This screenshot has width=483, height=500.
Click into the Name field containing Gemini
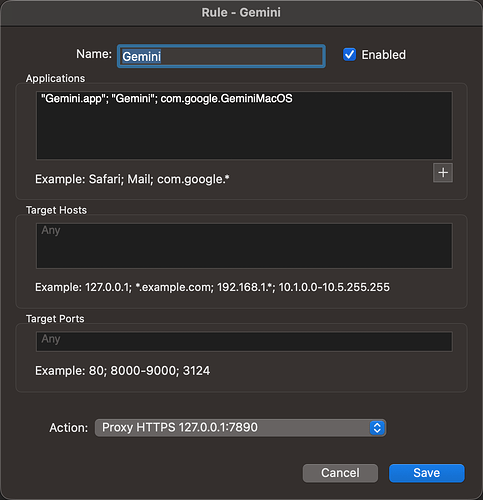tap(221, 56)
